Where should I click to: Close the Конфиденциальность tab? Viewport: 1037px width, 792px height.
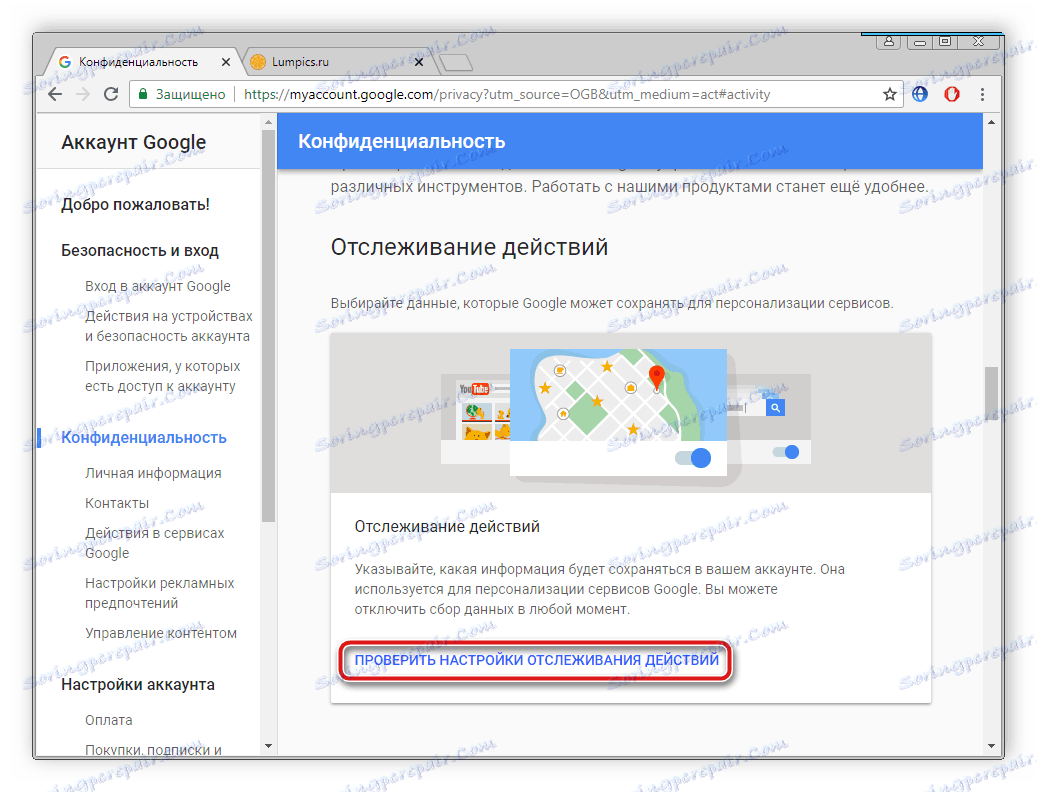[226, 61]
